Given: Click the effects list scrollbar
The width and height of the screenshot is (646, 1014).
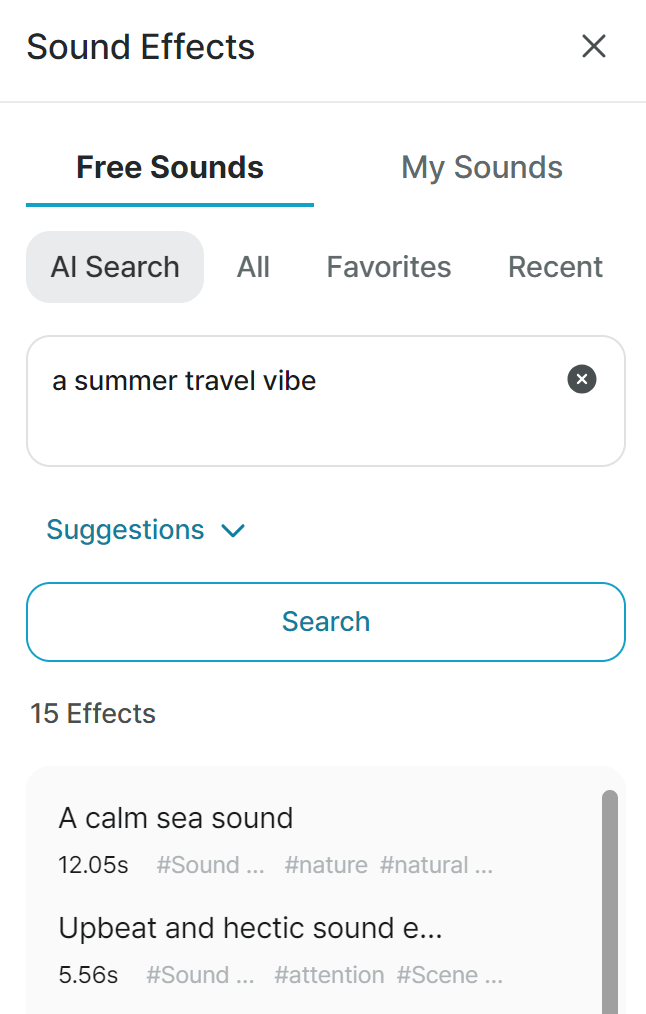Looking at the screenshot, I should tap(610, 902).
